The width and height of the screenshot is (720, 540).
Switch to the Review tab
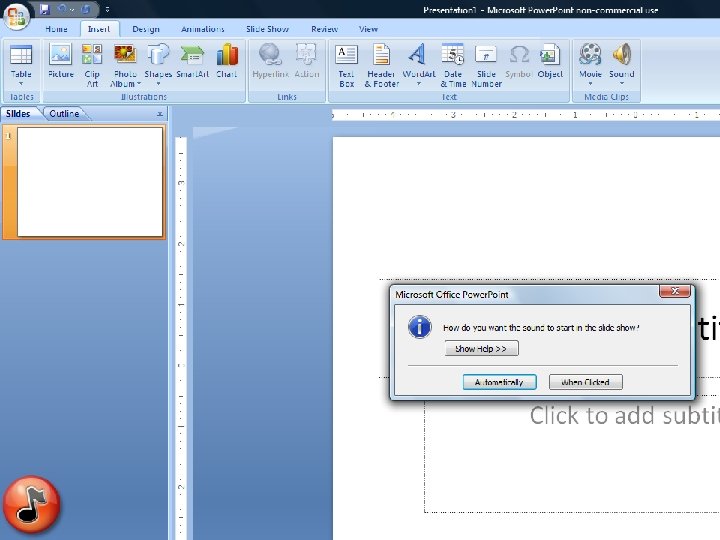point(324,29)
